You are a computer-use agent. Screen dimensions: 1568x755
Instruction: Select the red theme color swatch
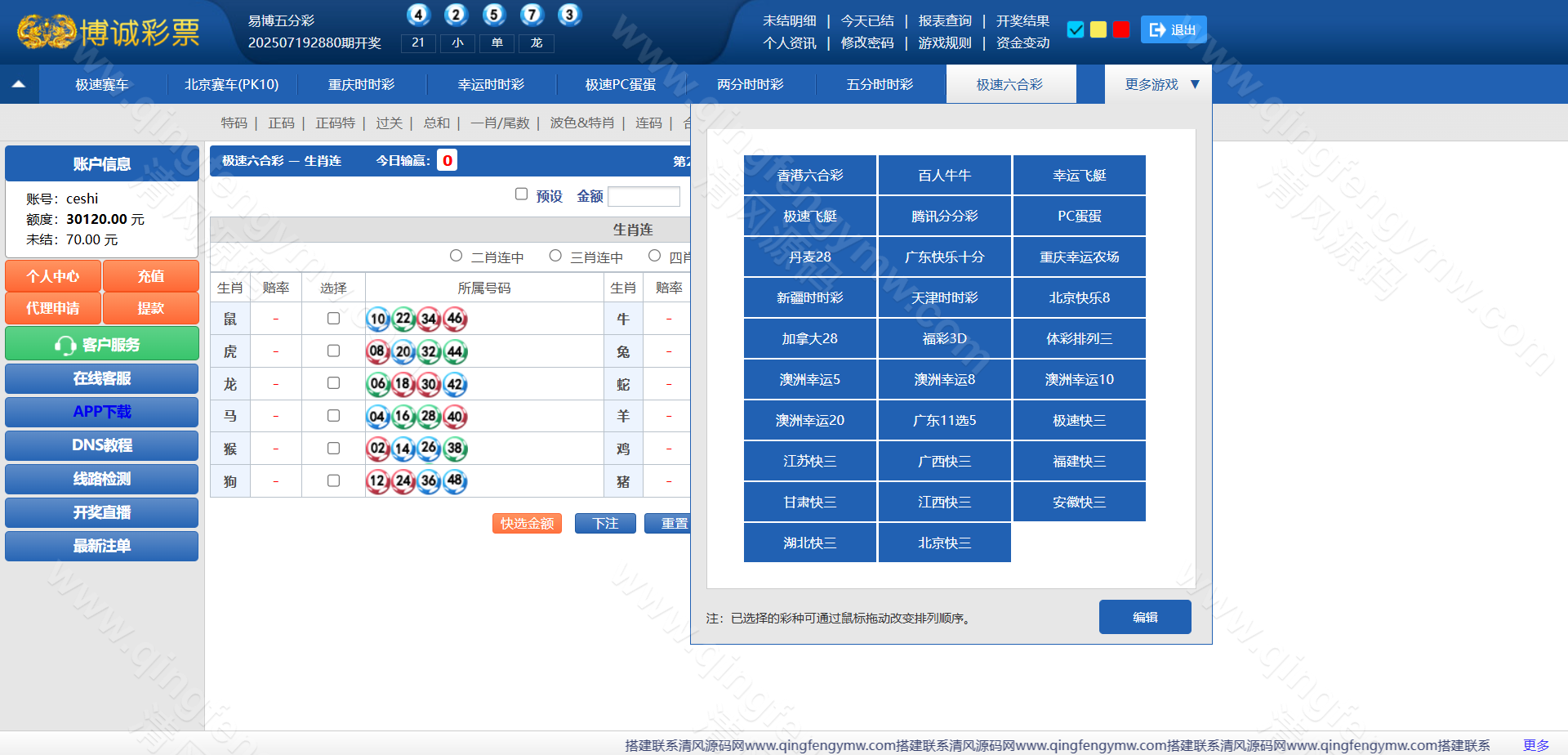(x=1121, y=30)
